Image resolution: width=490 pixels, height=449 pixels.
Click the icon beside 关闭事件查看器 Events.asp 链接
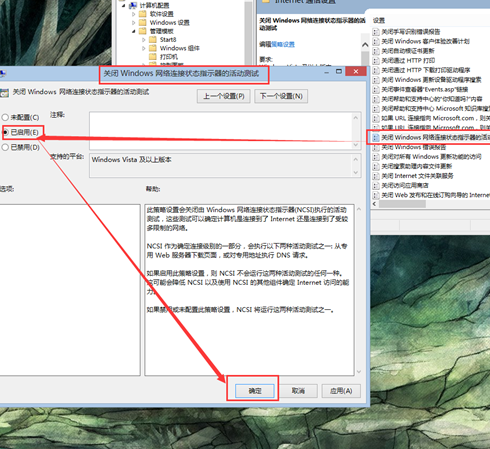(x=376, y=89)
